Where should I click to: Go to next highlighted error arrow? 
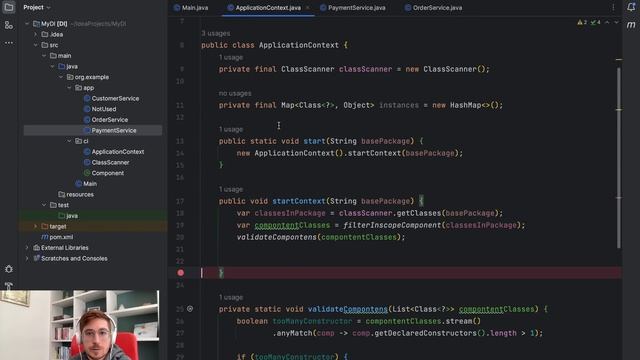pyautogui.click(x=616, y=22)
